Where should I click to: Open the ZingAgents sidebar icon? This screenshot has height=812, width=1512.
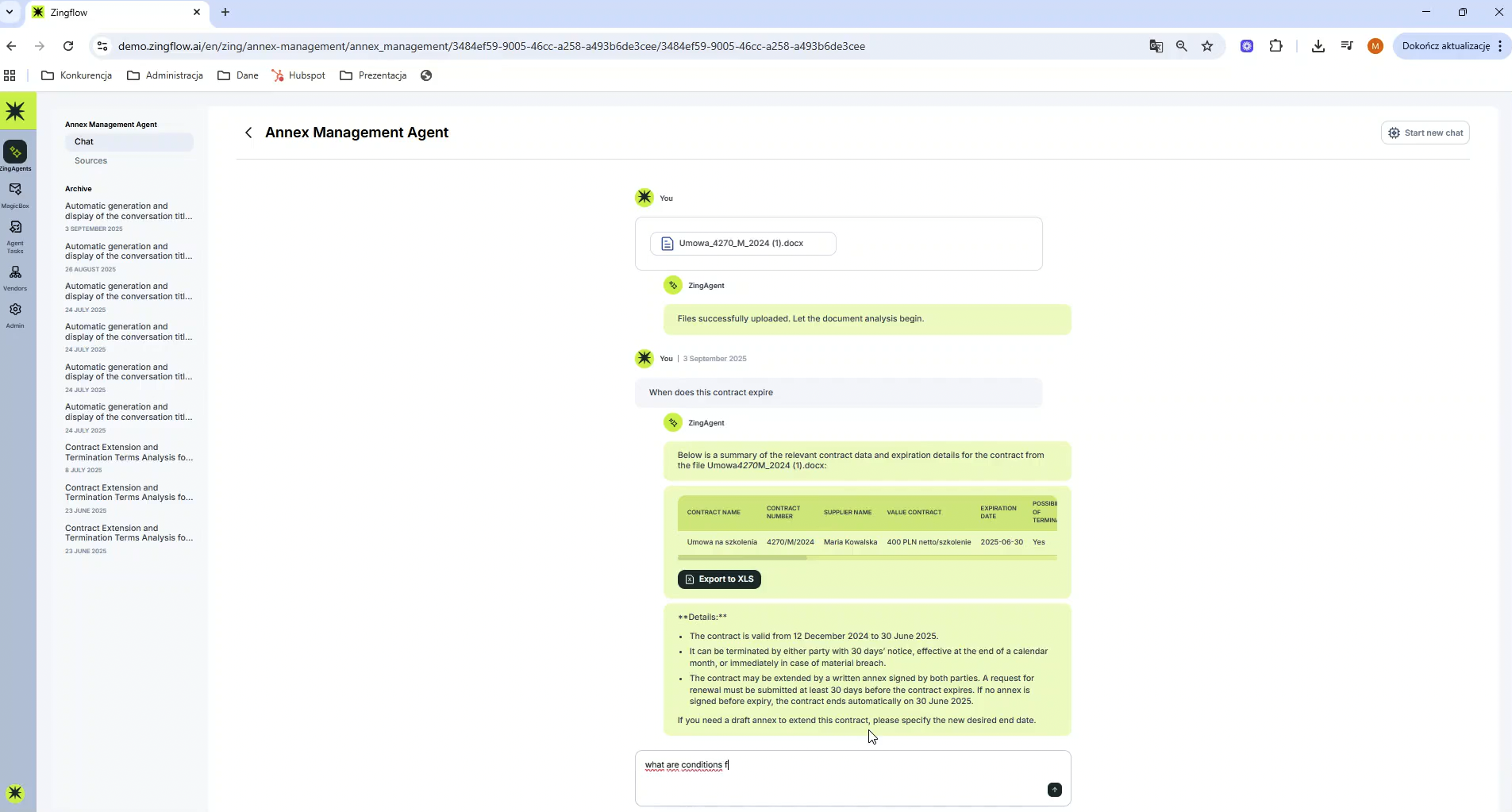pos(15,152)
